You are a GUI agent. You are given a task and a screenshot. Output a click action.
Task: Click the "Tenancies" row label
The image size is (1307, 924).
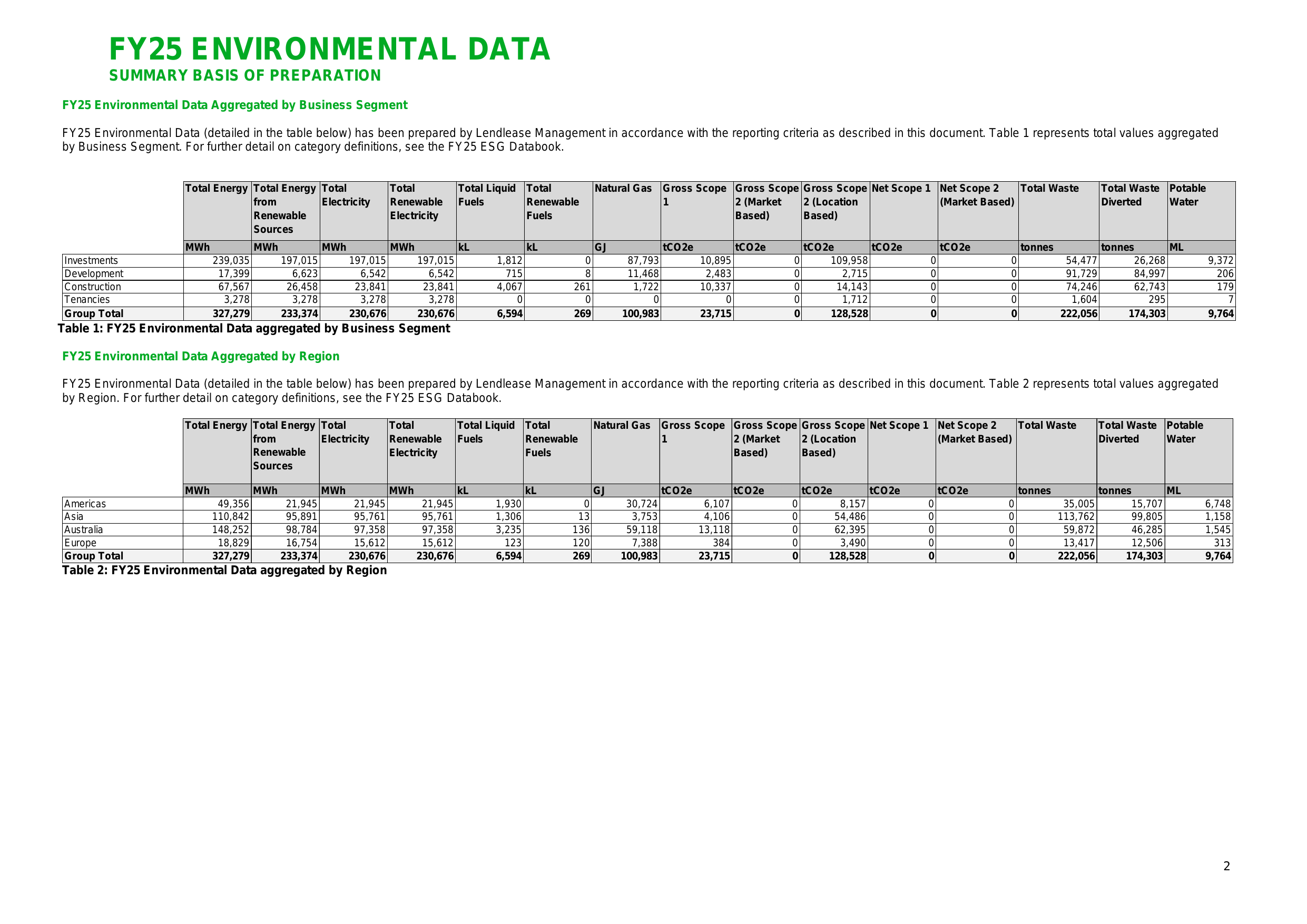coord(87,299)
